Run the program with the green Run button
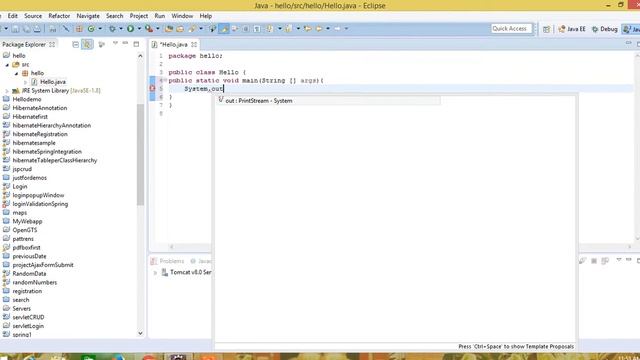Screen dimensions: 640x360 coord(130,29)
